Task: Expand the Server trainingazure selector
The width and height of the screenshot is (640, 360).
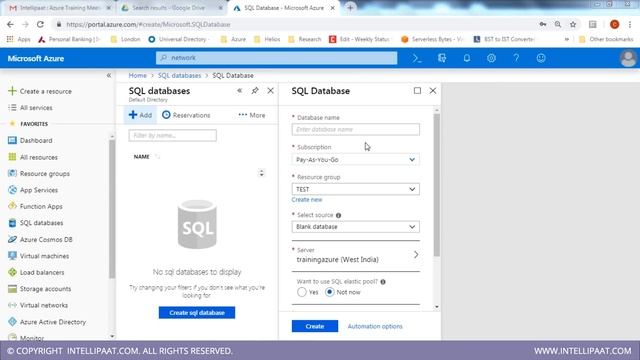Action: pyautogui.click(x=356, y=256)
